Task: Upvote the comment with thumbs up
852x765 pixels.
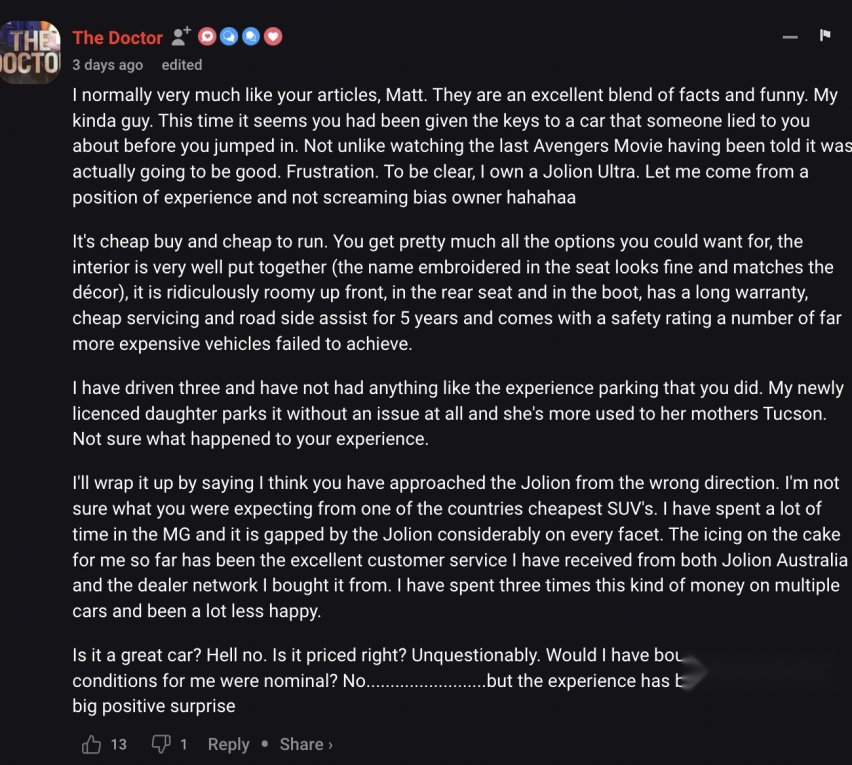Action: click(x=91, y=744)
